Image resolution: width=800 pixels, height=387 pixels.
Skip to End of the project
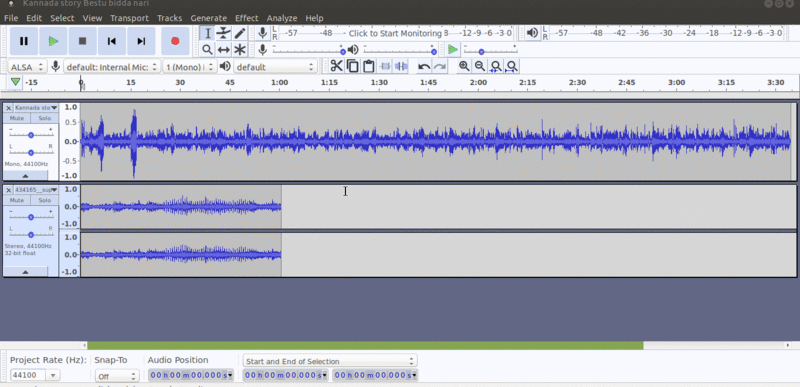coord(141,41)
